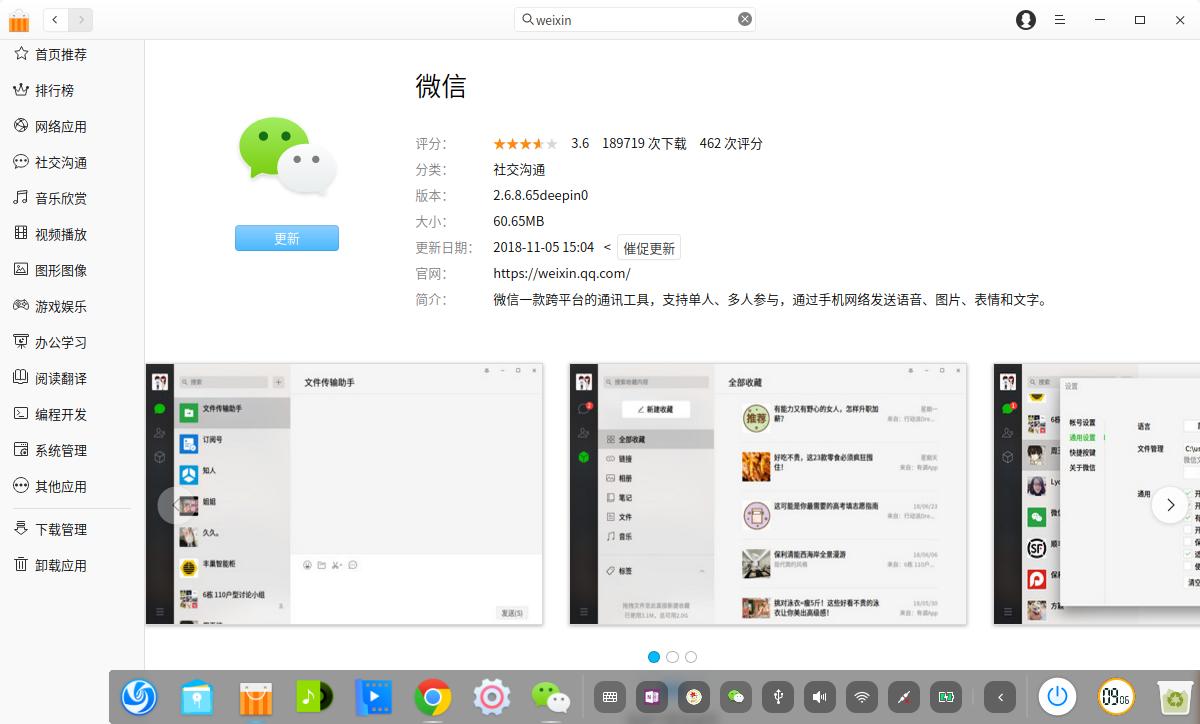
Task: Open the weixin.qq.com official website link
Action: [x=557, y=273]
